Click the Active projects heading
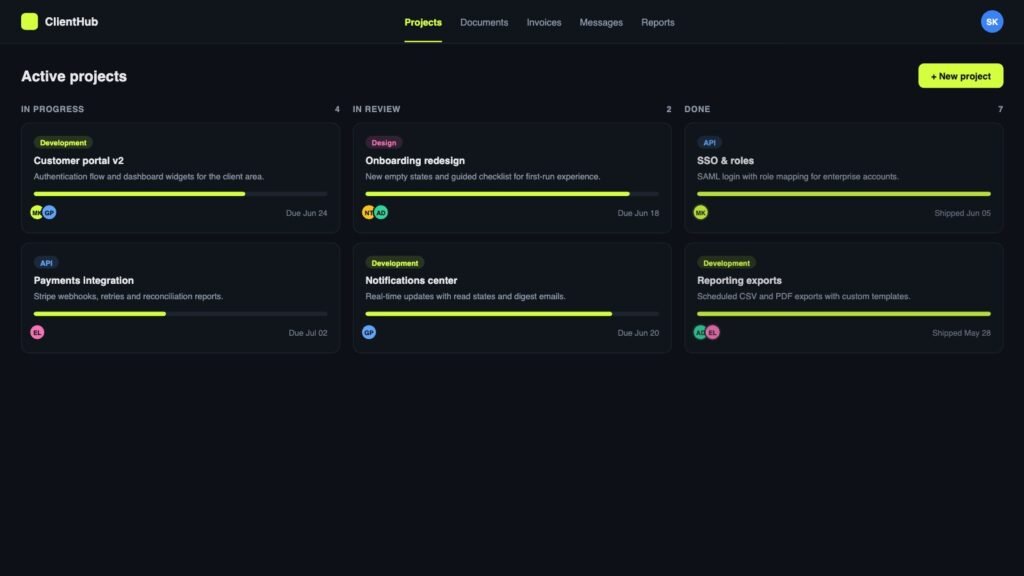This screenshot has height=576, width=1024. coord(74,76)
